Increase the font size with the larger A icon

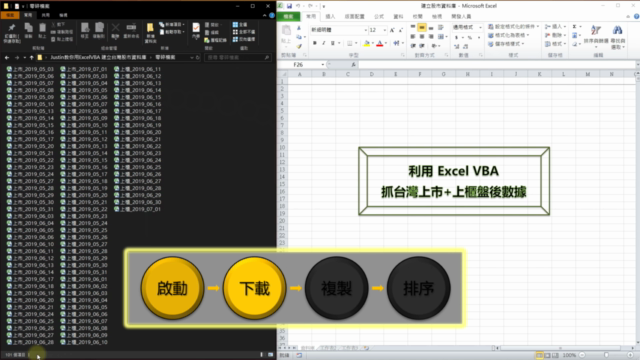coord(392,30)
